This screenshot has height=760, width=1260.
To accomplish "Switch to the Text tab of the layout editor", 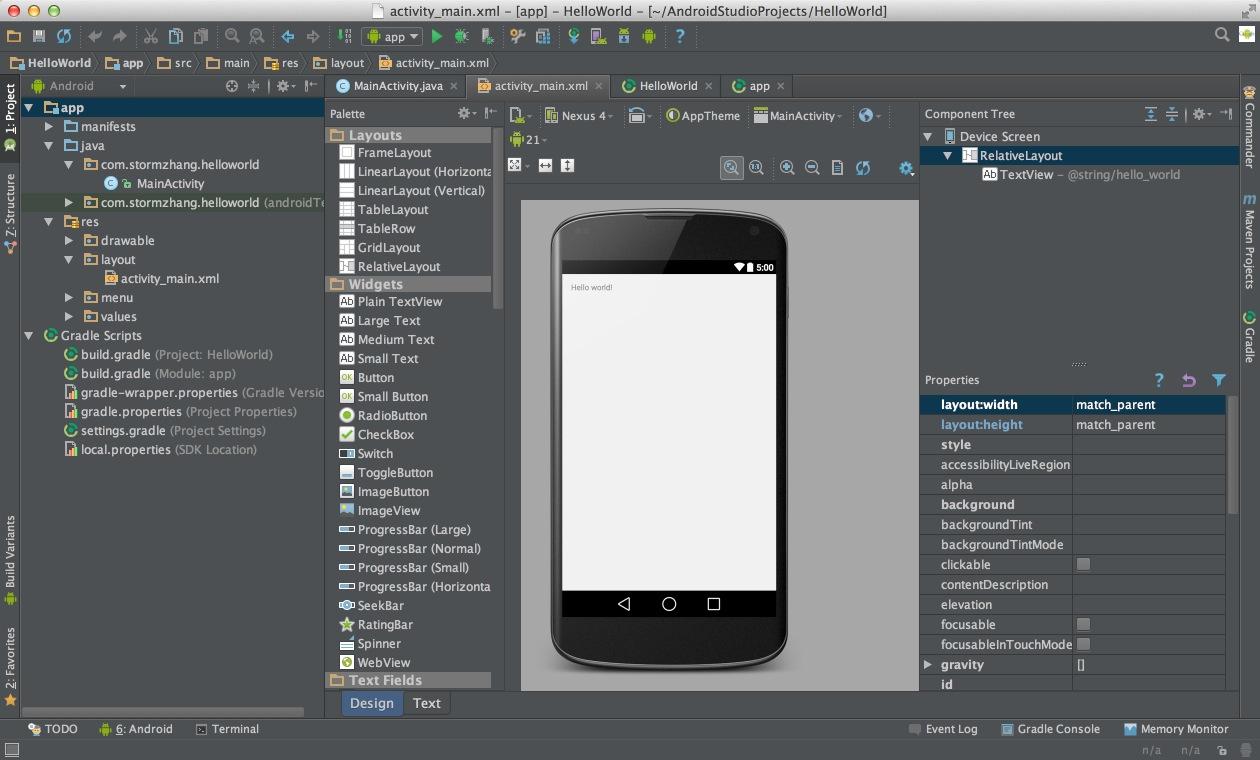I will [x=427, y=703].
